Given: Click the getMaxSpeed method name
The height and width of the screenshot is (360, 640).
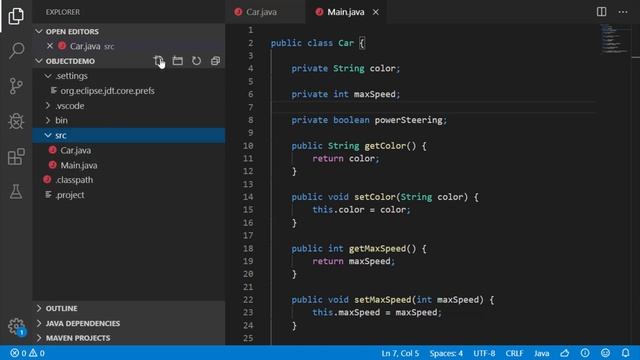Looking at the screenshot, I should coord(377,248).
